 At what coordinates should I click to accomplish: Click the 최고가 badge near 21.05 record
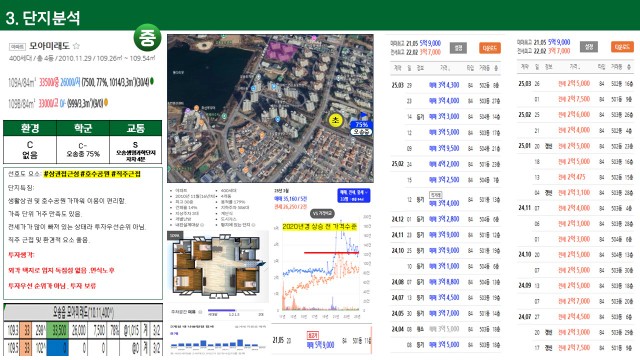pos(312,336)
